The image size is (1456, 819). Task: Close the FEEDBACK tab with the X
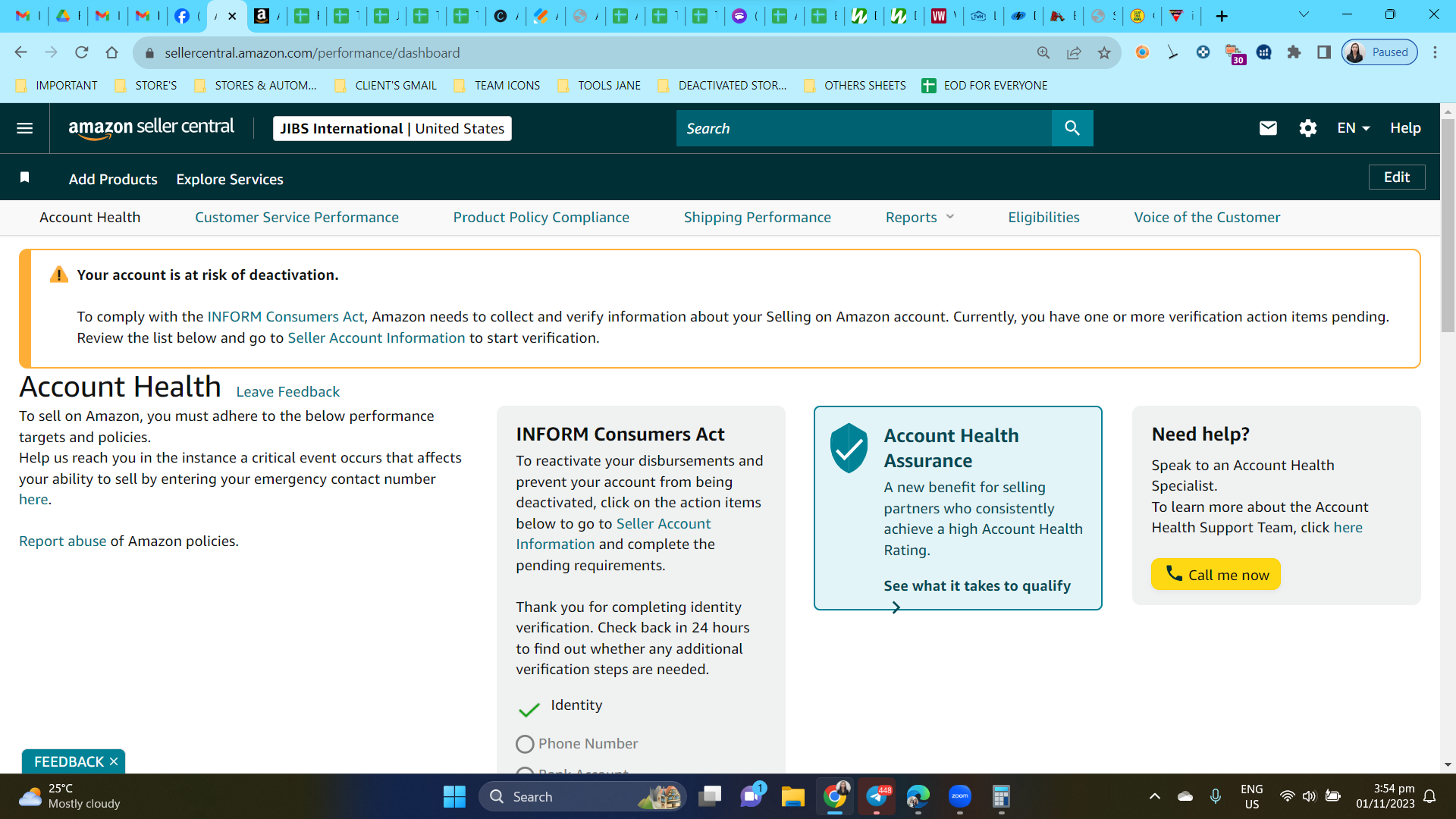pyautogui.click(x=114, y=761)
